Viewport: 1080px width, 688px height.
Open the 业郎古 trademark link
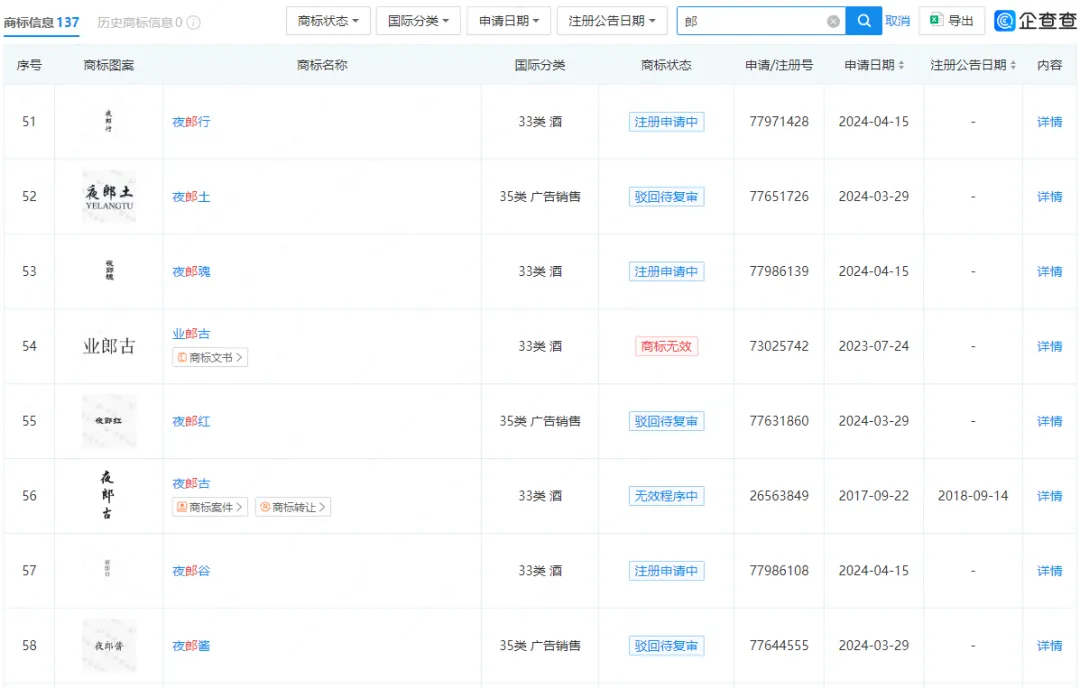pos(191,334)
